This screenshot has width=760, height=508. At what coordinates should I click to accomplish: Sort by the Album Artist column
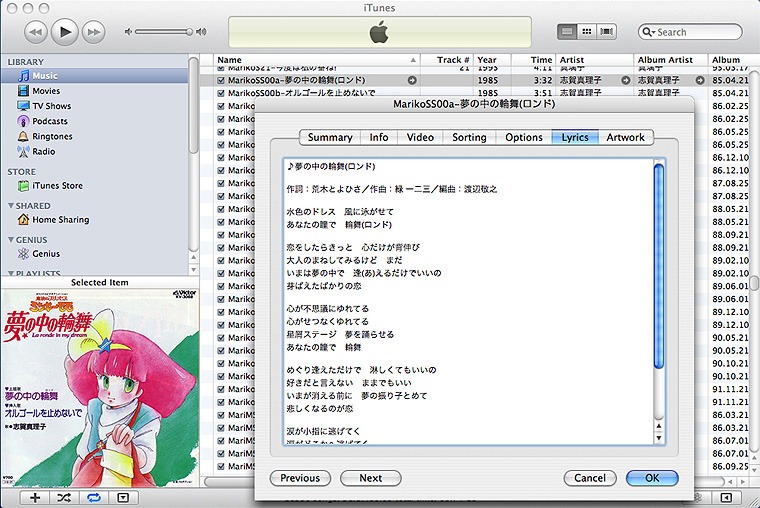point(671,60)
